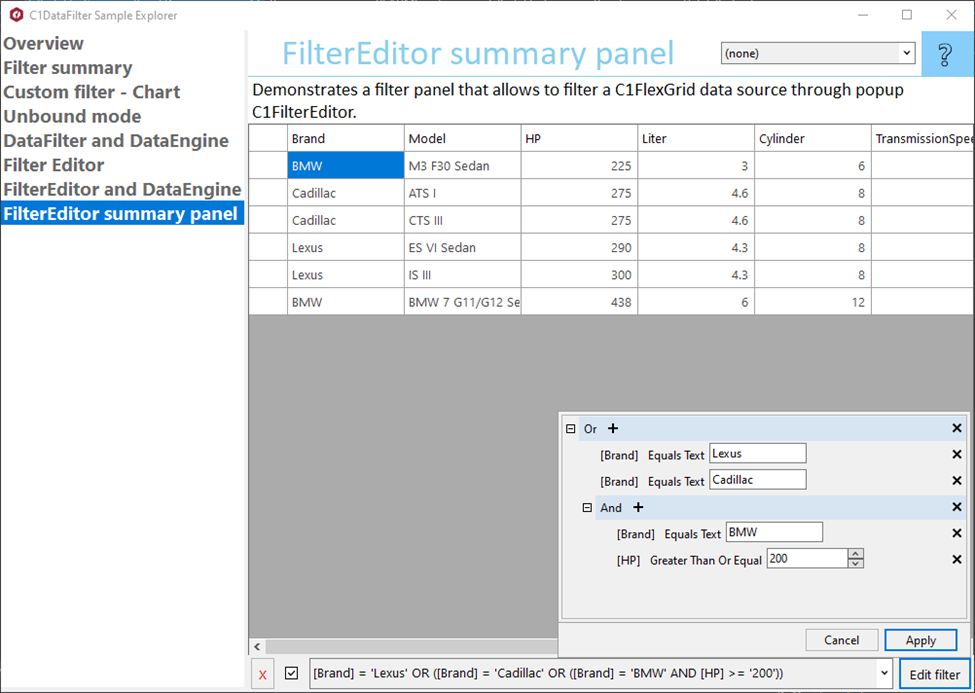
Task: Disable the filter expression checkbox
Action: 290,673
